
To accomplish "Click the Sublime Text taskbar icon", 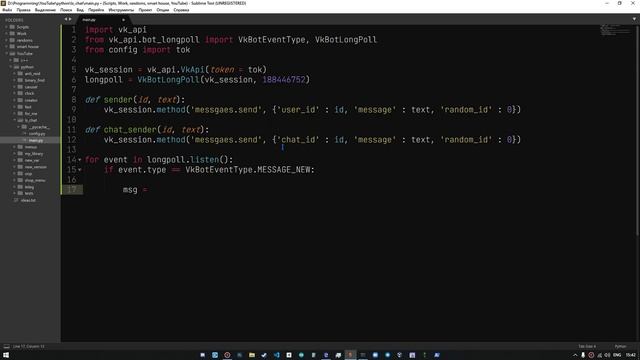I will point(350,355).
